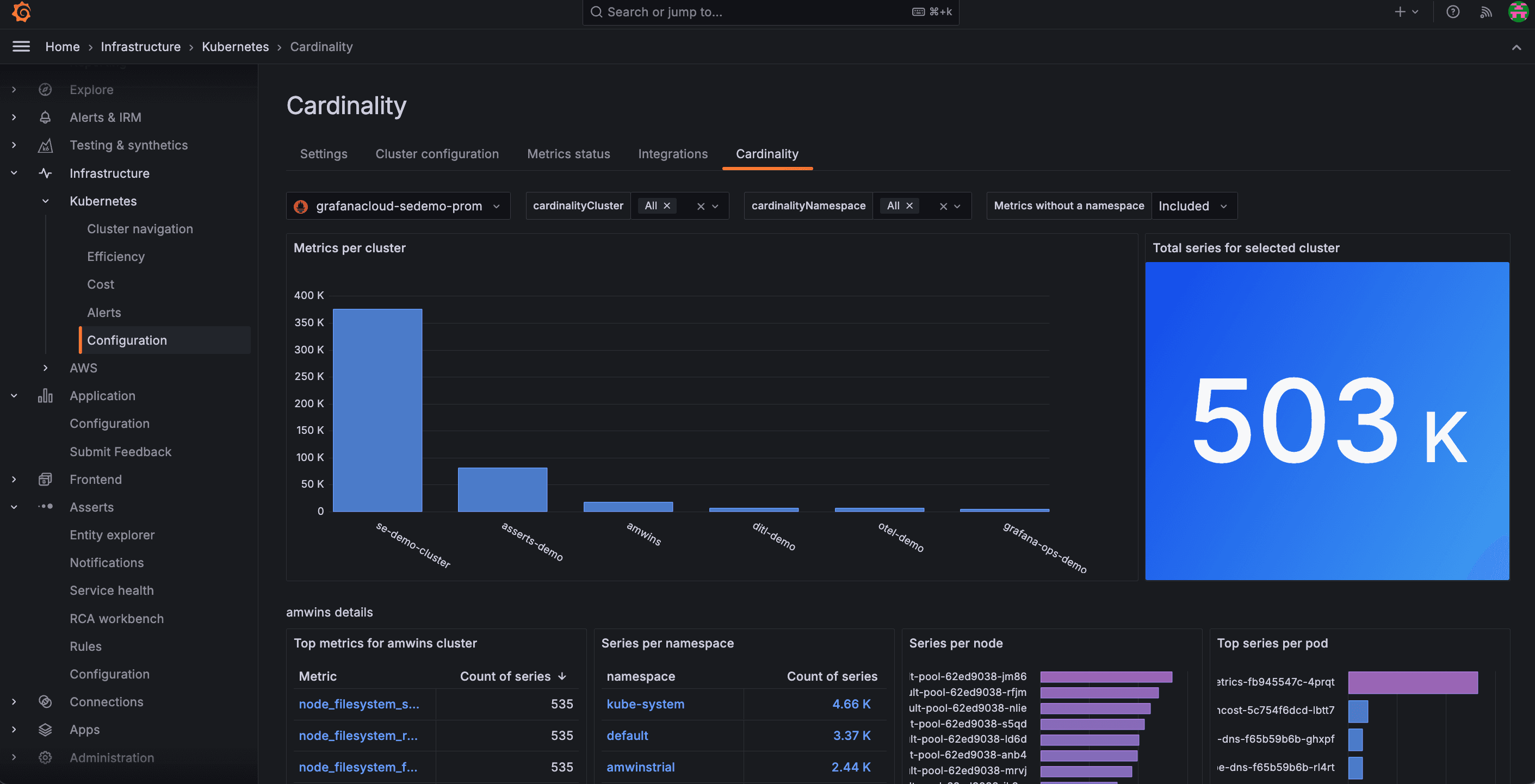Open Application via the bar chart icon
1535x784 pixels.
[x=46, y=395]
